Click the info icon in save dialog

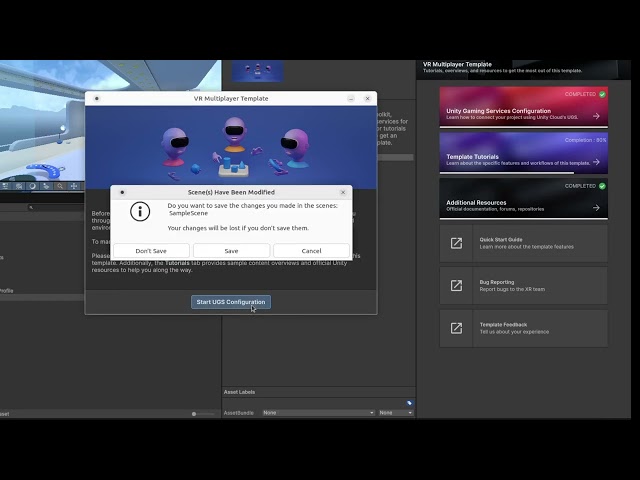(x=140, y=211)
